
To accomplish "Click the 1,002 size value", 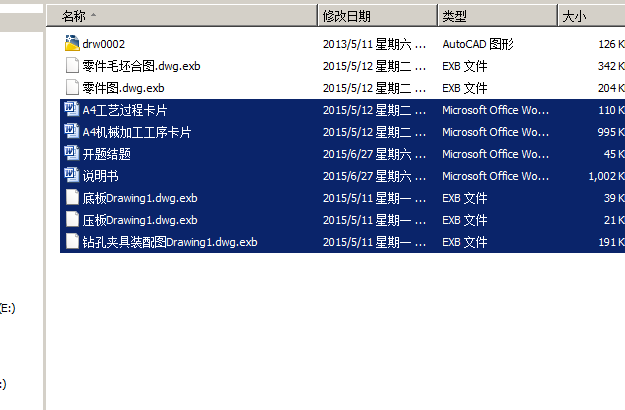I will 607,176.
